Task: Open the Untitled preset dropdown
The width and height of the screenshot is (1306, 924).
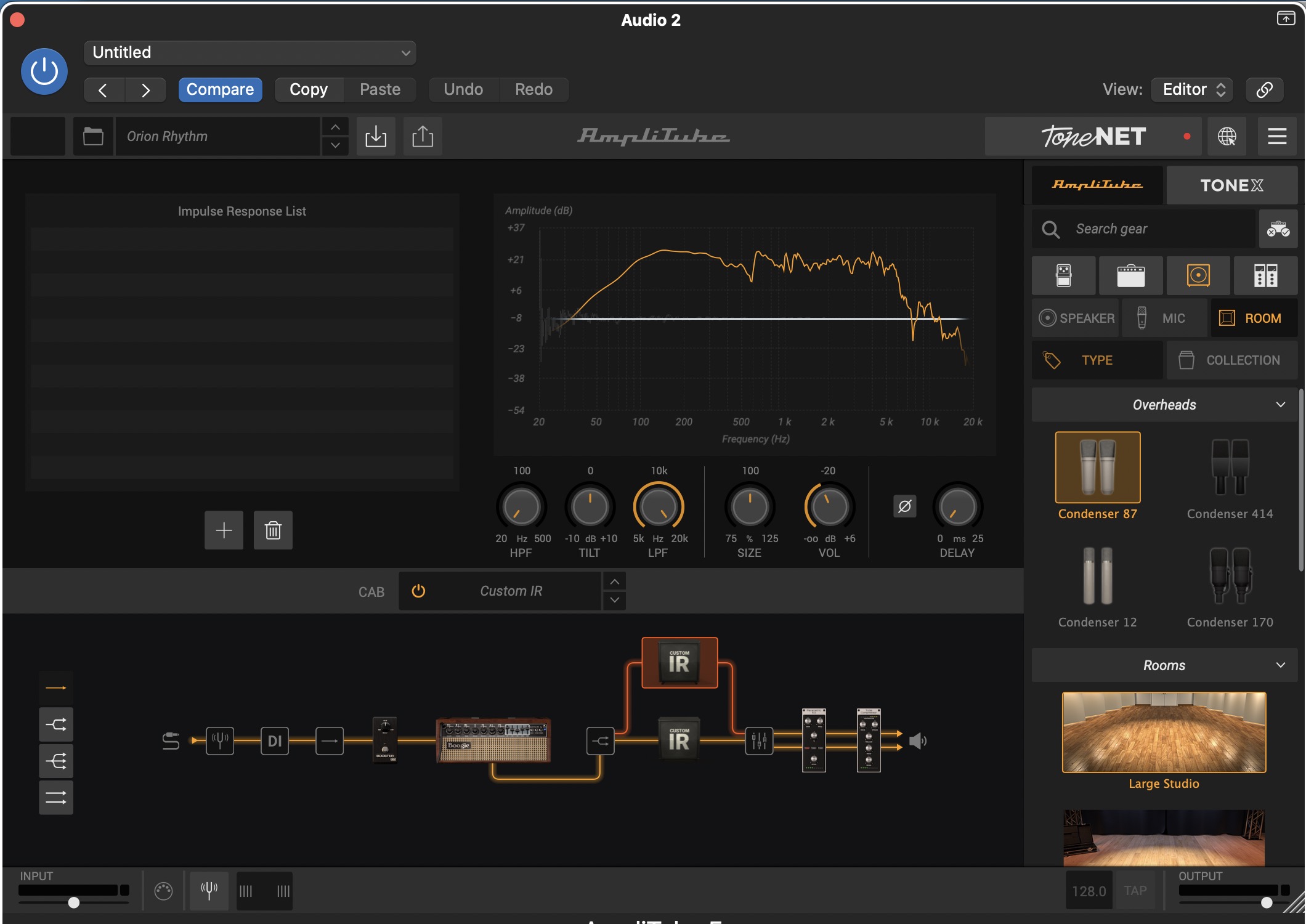Action: coord(249,52)
